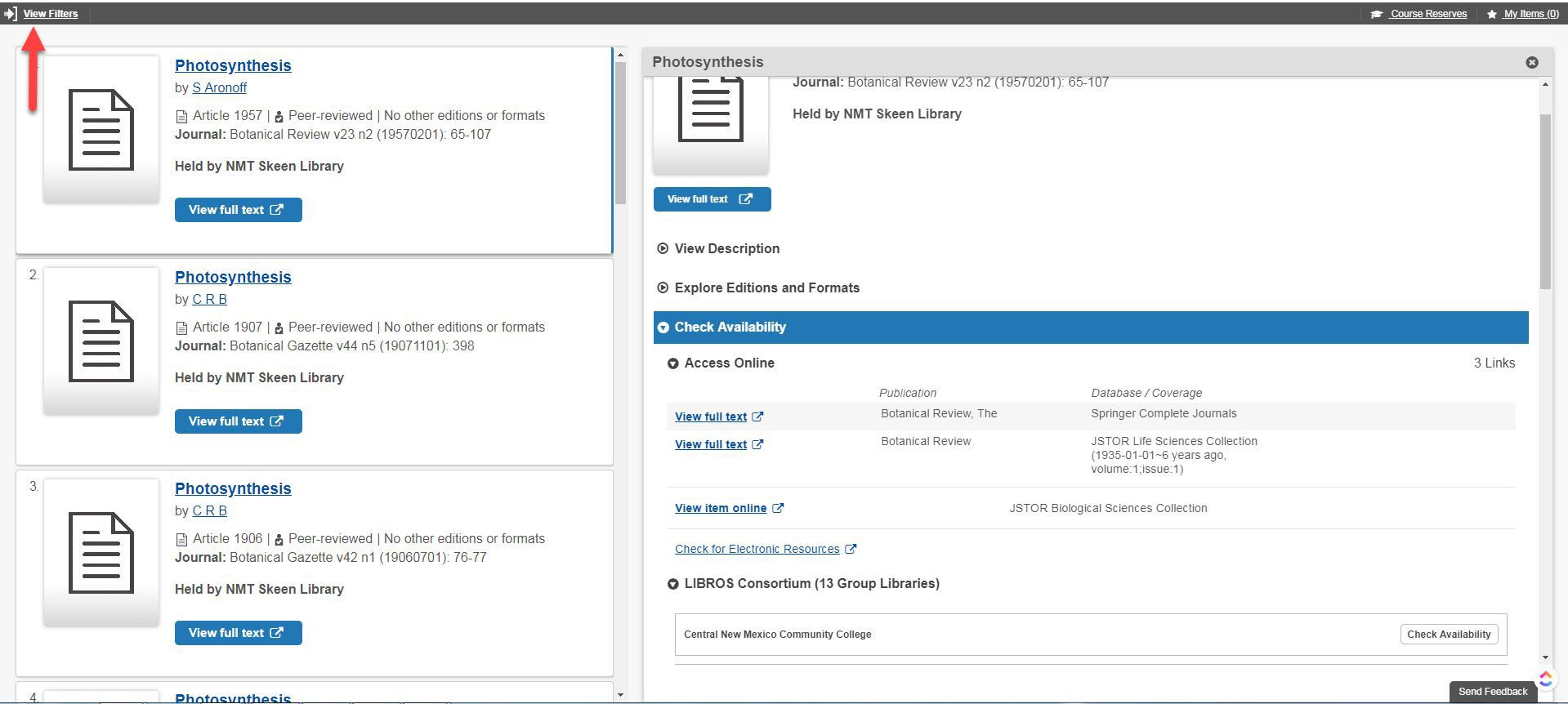Click the floating assistant icon above Send Feedback
The width and height of the screenshot is (1568, 704).
[x=1545, y=679]
